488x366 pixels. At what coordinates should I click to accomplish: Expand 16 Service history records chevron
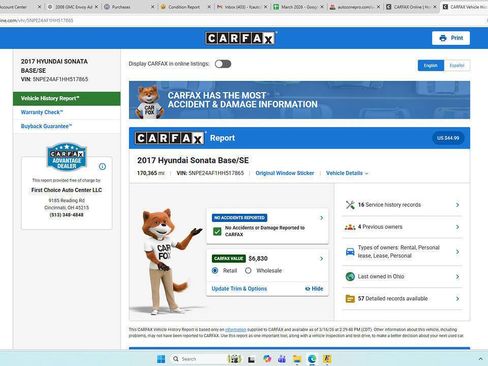click(457, 205)
